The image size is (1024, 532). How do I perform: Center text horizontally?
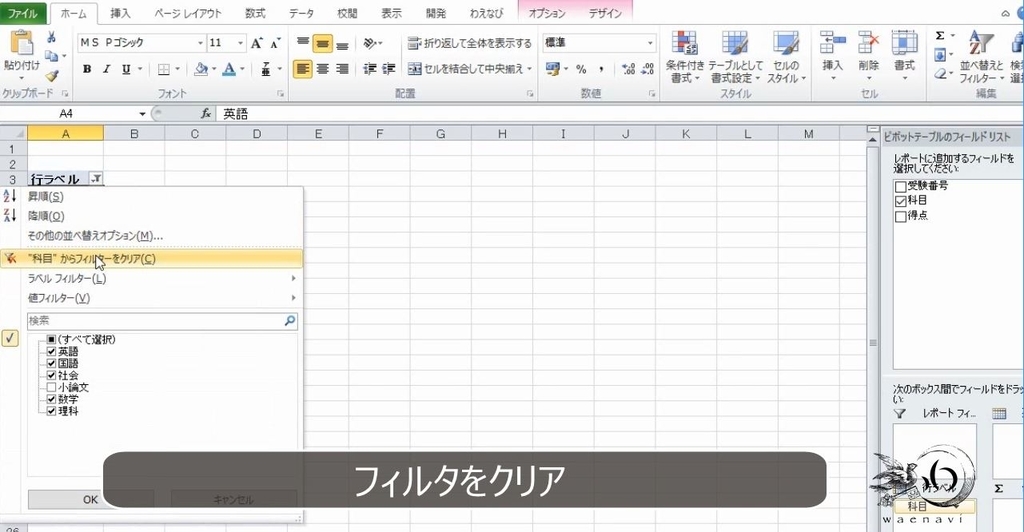pos(323,69)
